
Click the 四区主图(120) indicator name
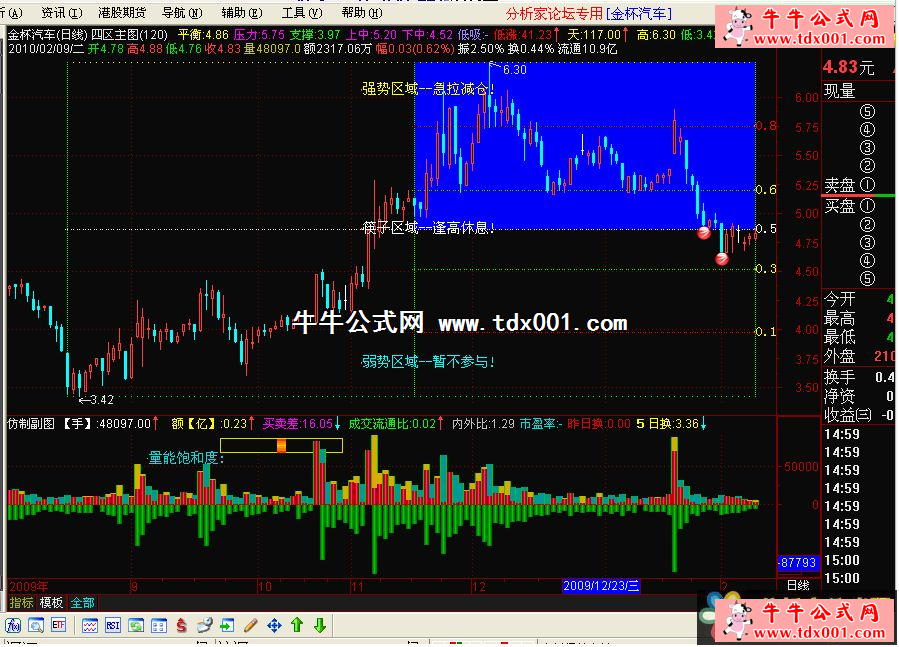click(130, 35)
